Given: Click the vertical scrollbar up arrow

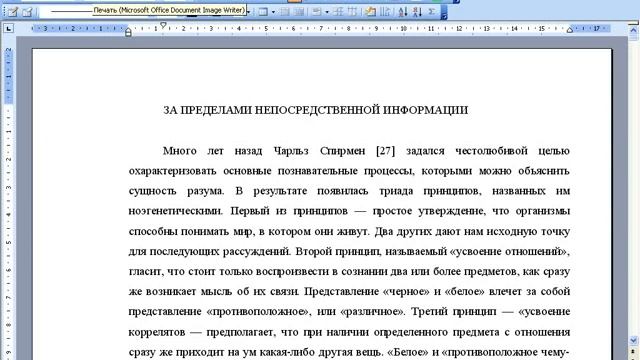Looking at the screenshot, I should click(x=633, y=30).
